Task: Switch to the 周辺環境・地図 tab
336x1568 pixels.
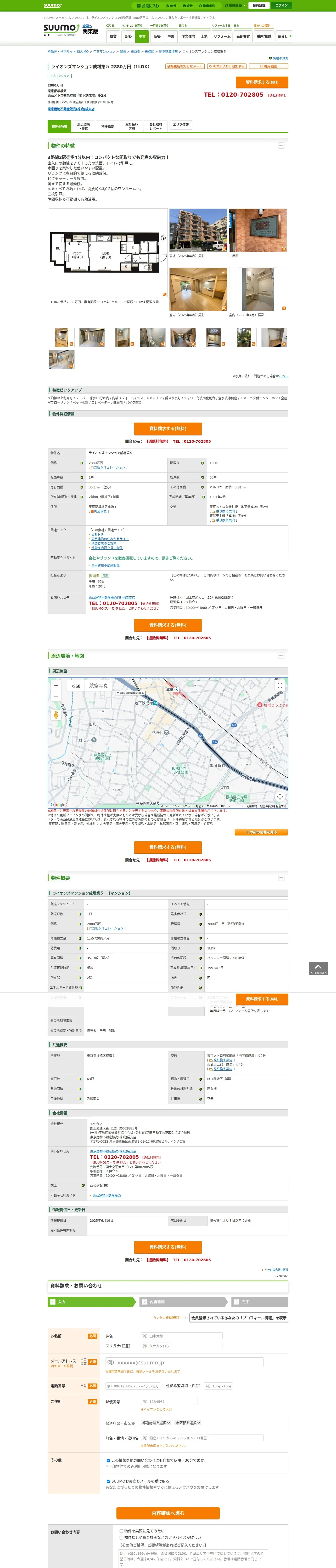Action: (83, 126)
